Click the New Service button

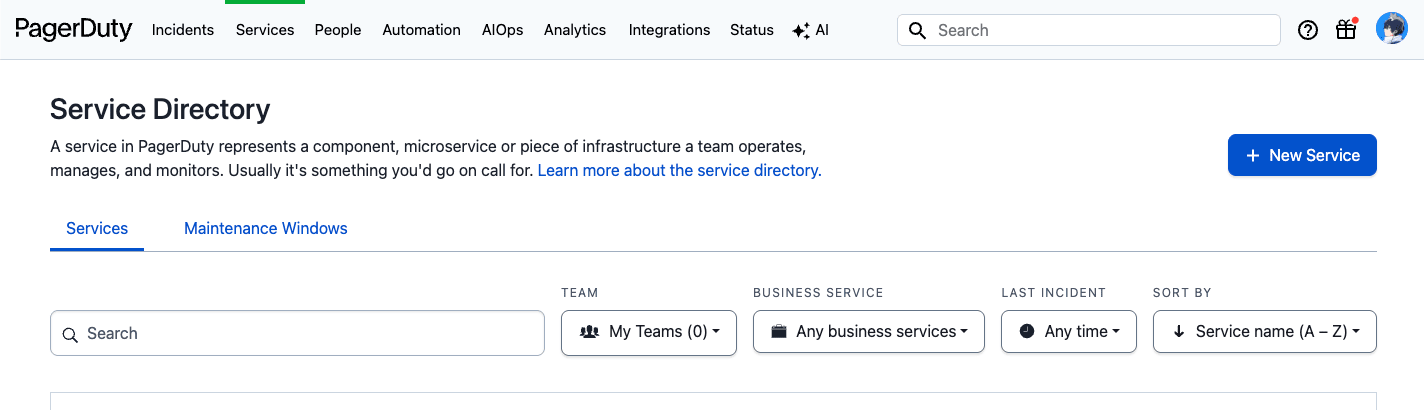coord(1302,155)
